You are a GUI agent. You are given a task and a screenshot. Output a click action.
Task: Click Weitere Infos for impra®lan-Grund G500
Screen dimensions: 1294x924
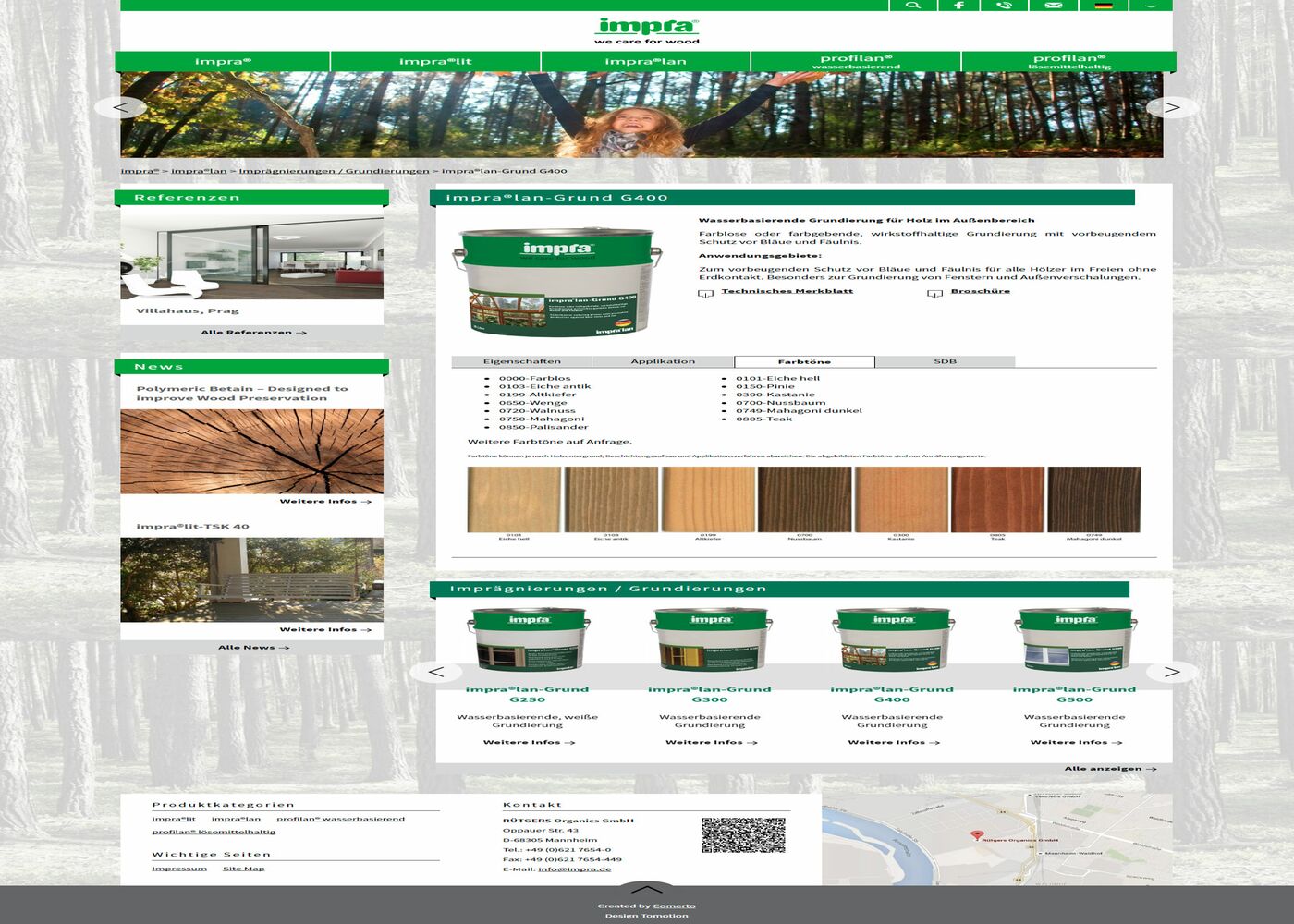[x=1076, y=743]
